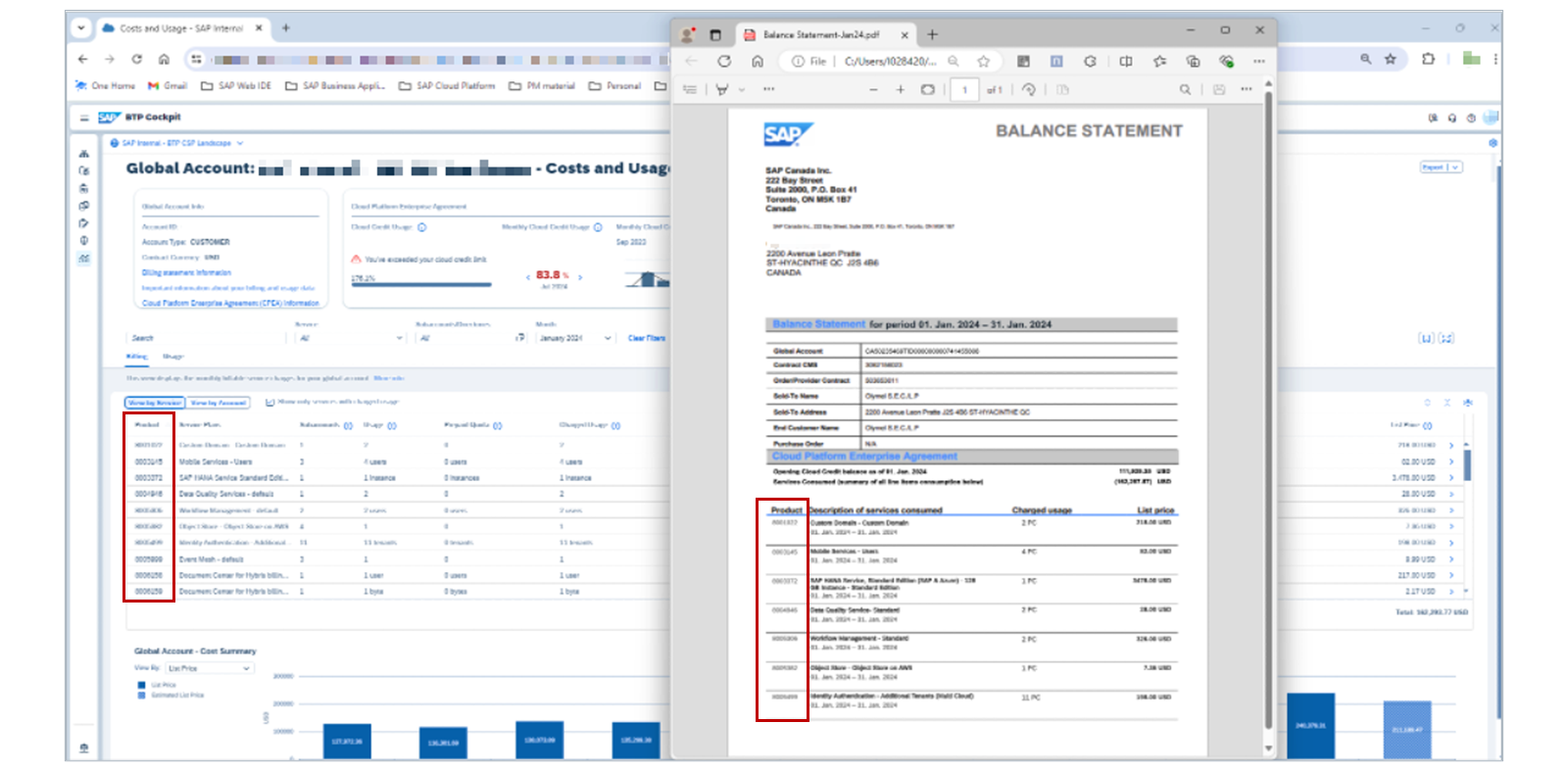The width and height of the screenshot is (1568, 772).
Task: Click the table settings icon above Costs table
Action: point(1467,403)
